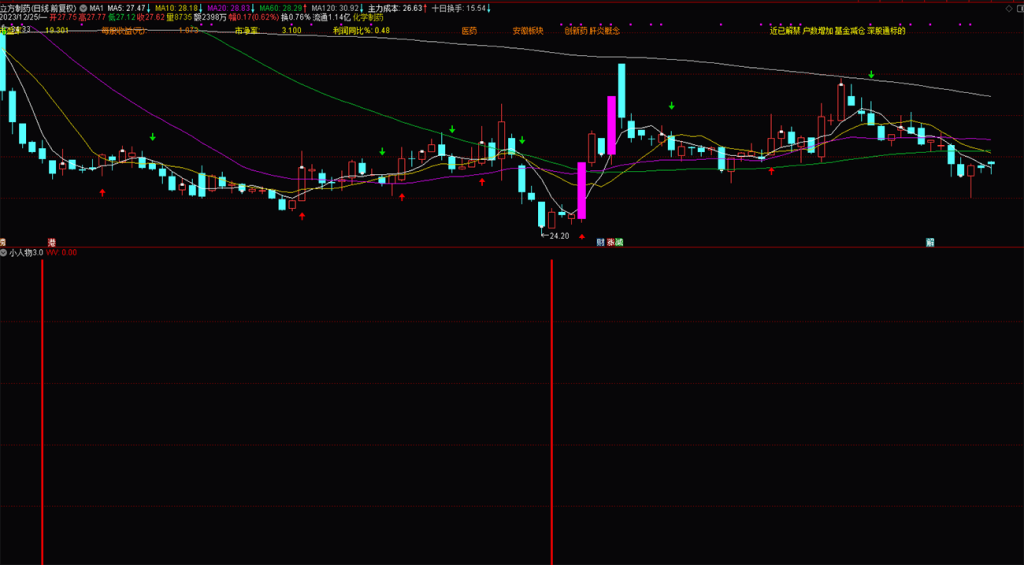1024x565 pixels.
Task: Click the 港 event marker
Action: (x=51, y=242)
